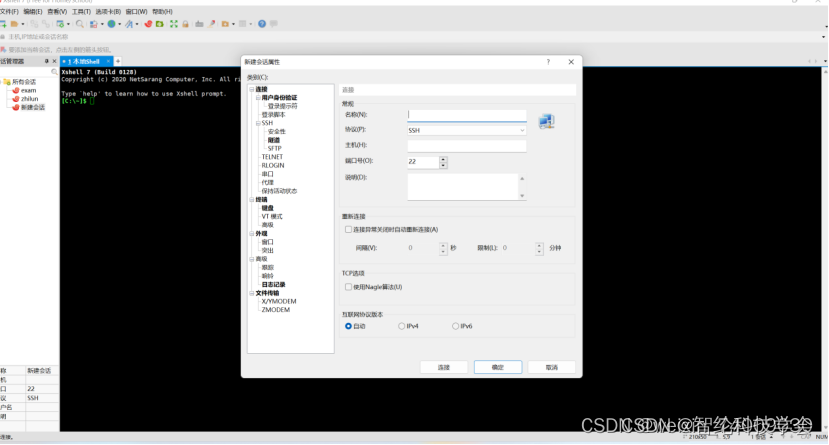Click the green globe toolbar icon

(x=111, y=23)
